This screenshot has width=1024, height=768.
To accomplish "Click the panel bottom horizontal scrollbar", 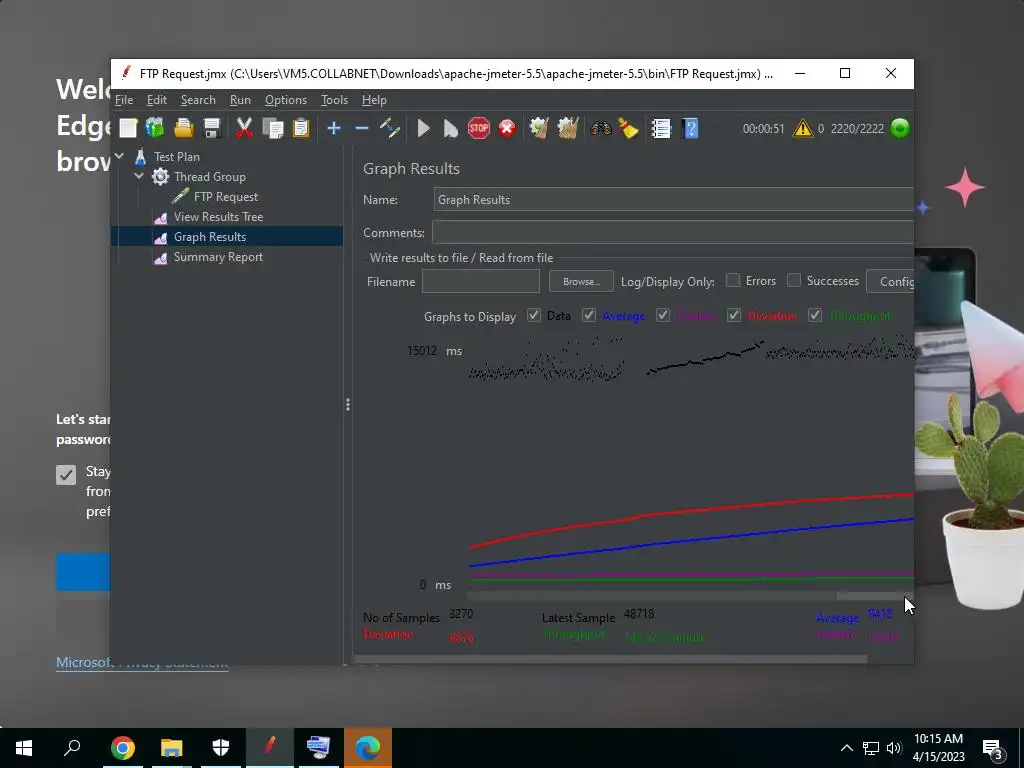I will (x=610, y=659).
